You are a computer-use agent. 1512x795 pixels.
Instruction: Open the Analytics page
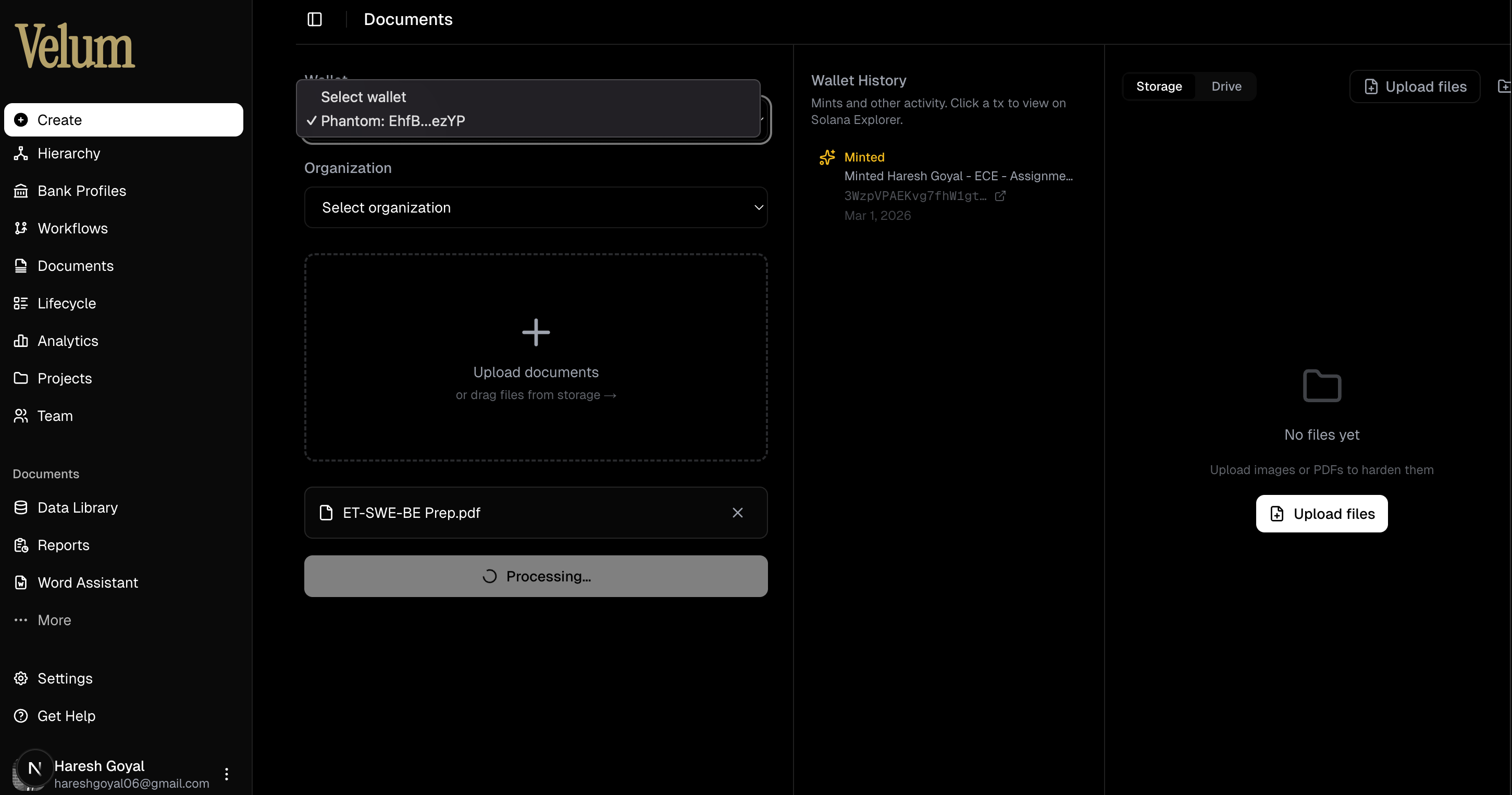[68, 341]
